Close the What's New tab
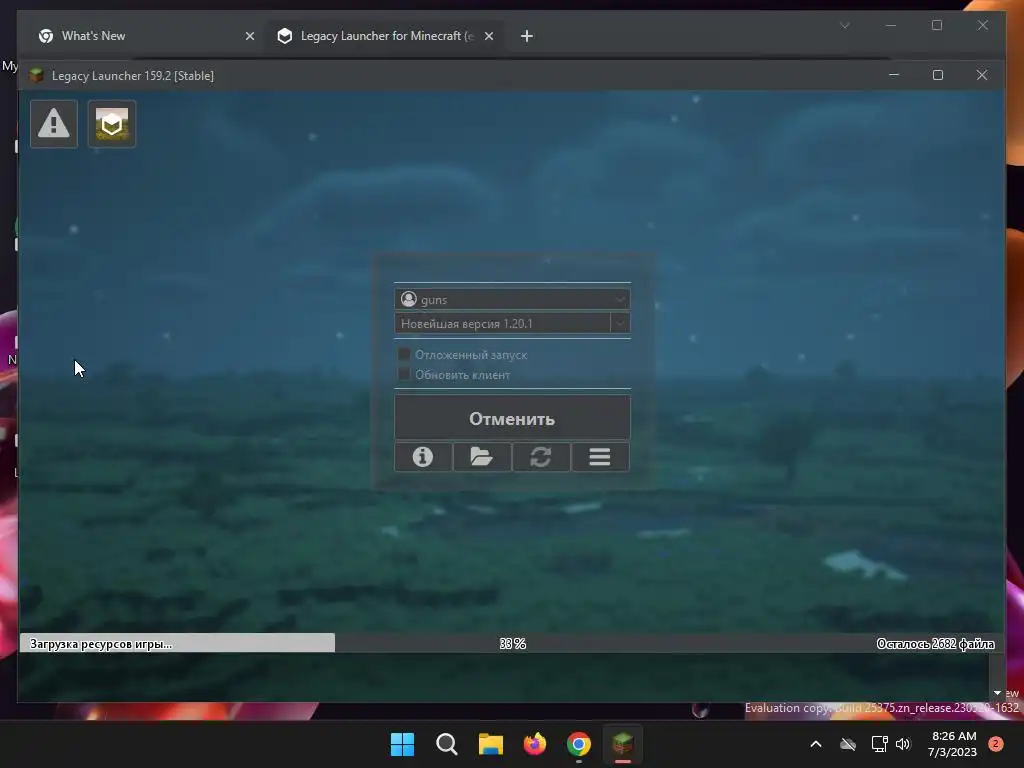1024x768 pixels. click(x=249, y=36)
